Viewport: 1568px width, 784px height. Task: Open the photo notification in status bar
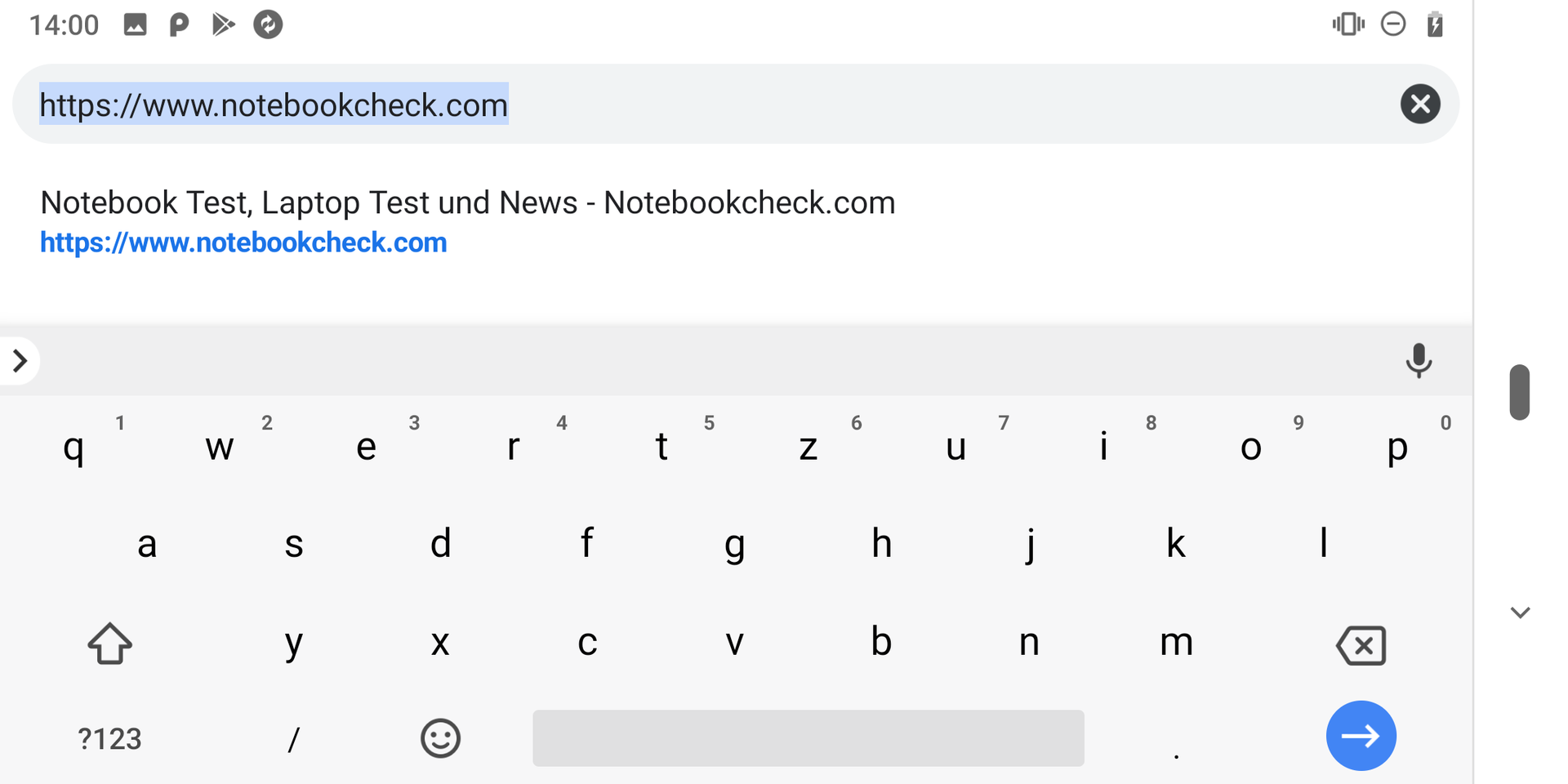[135, 24]
